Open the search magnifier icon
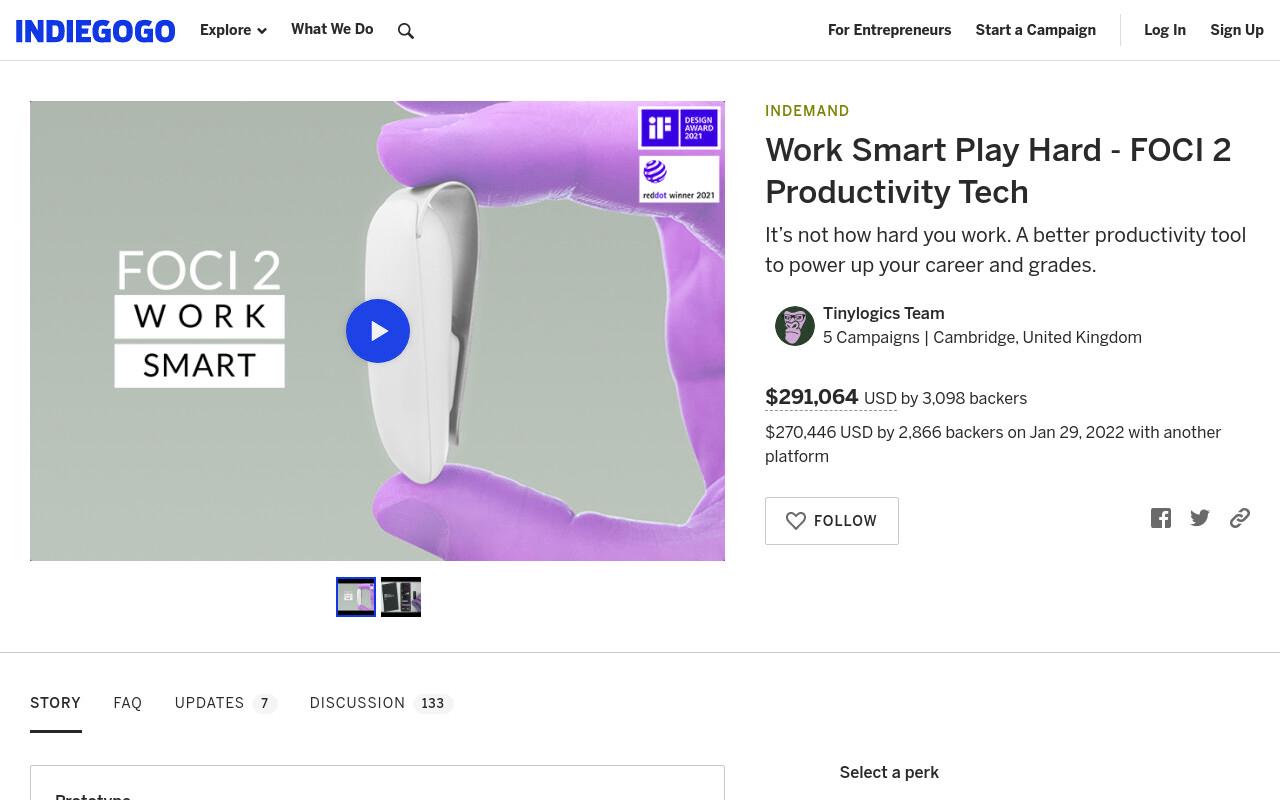 pyautogui.click(x=406, y=31)
